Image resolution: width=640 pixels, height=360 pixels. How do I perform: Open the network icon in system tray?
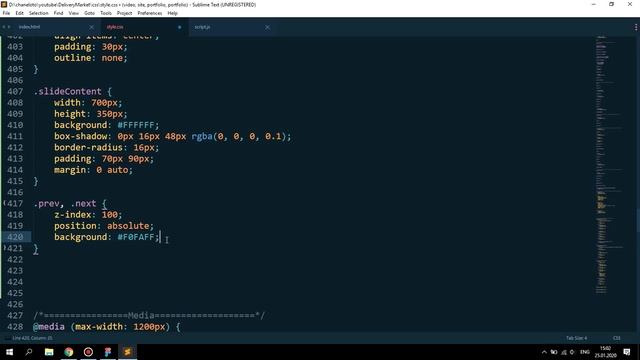coord(564,352)
